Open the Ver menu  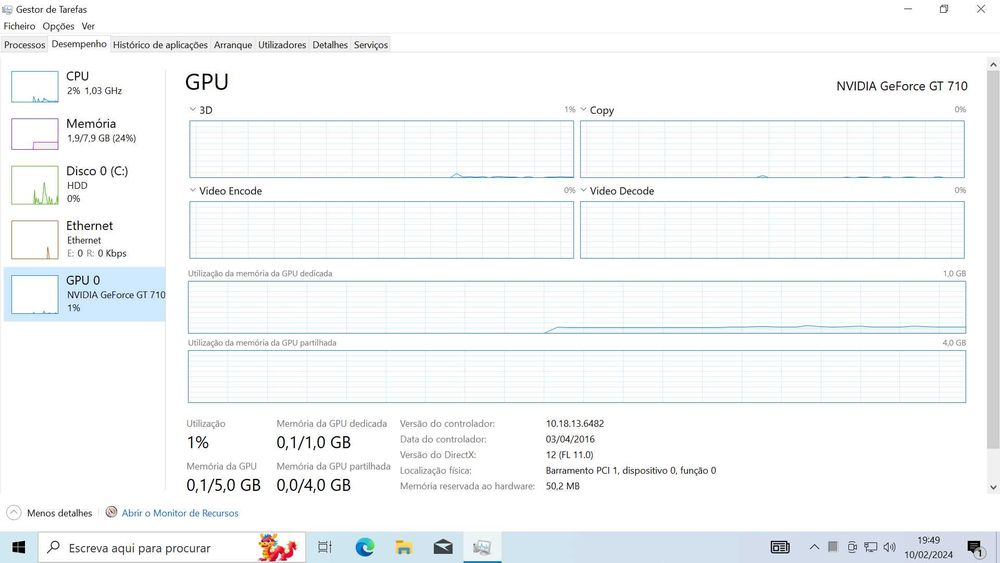(88, 26)
